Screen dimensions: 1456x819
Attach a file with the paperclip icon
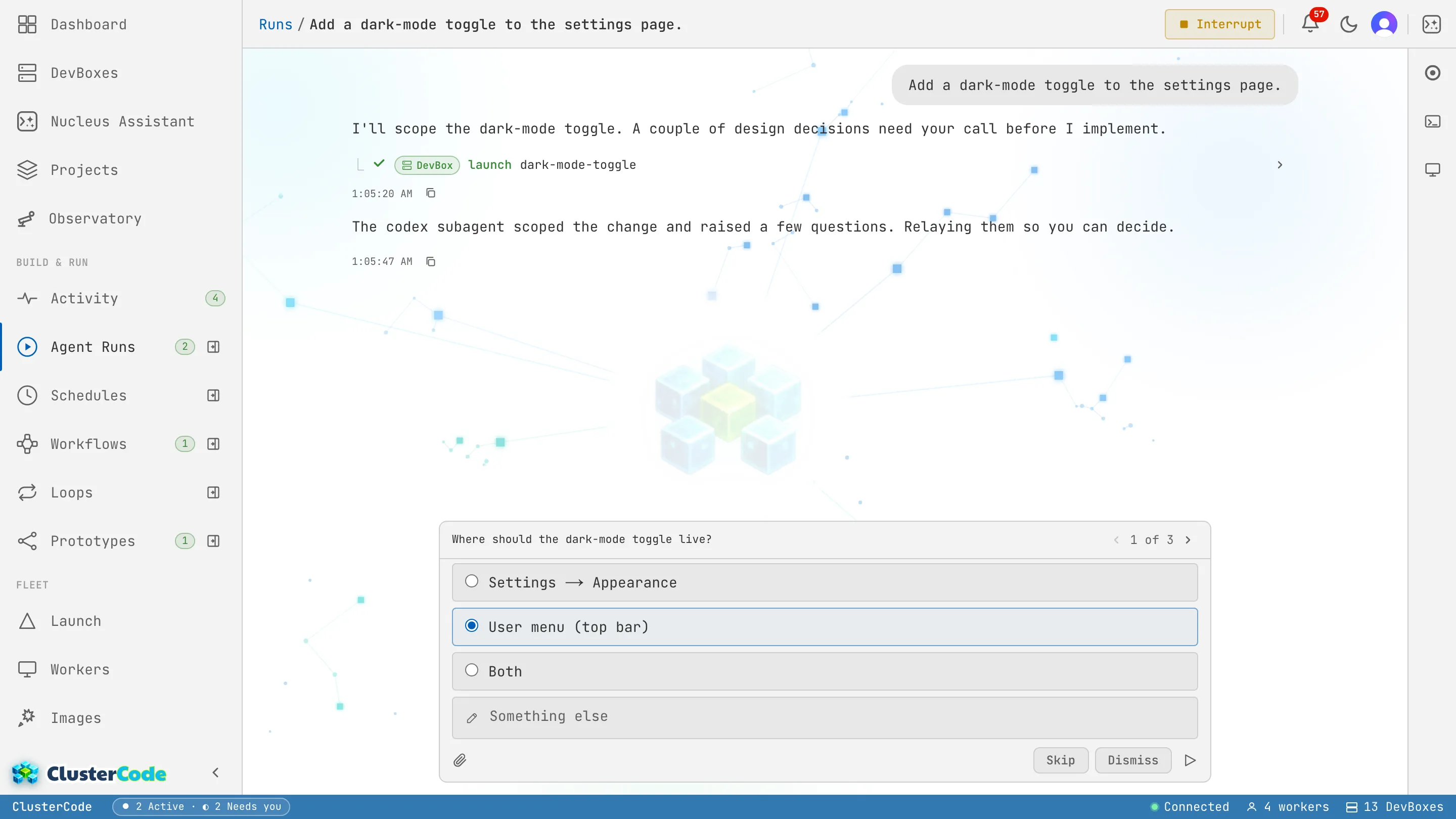tap(460, 760)
